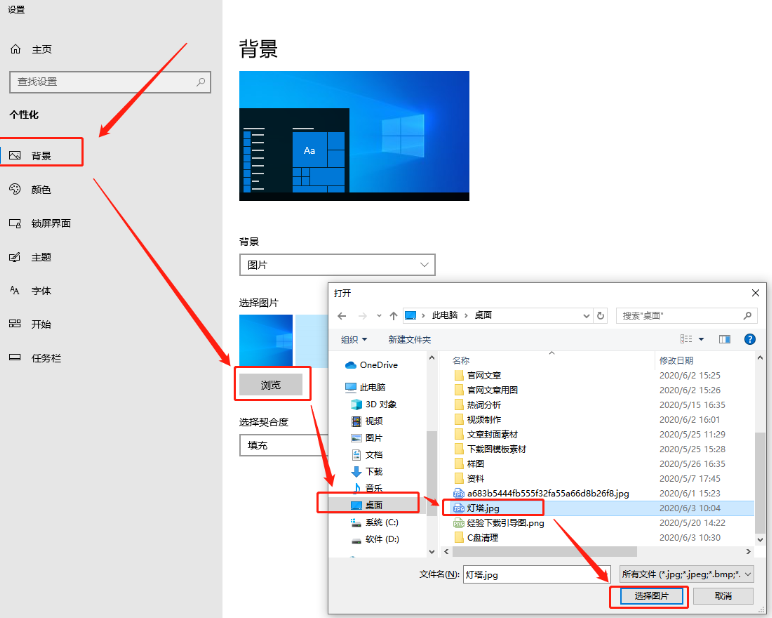The width and height of the screenshot is (772, 618).
Task: Click the 主页 home icon
Action: click(x=16, y=49)
